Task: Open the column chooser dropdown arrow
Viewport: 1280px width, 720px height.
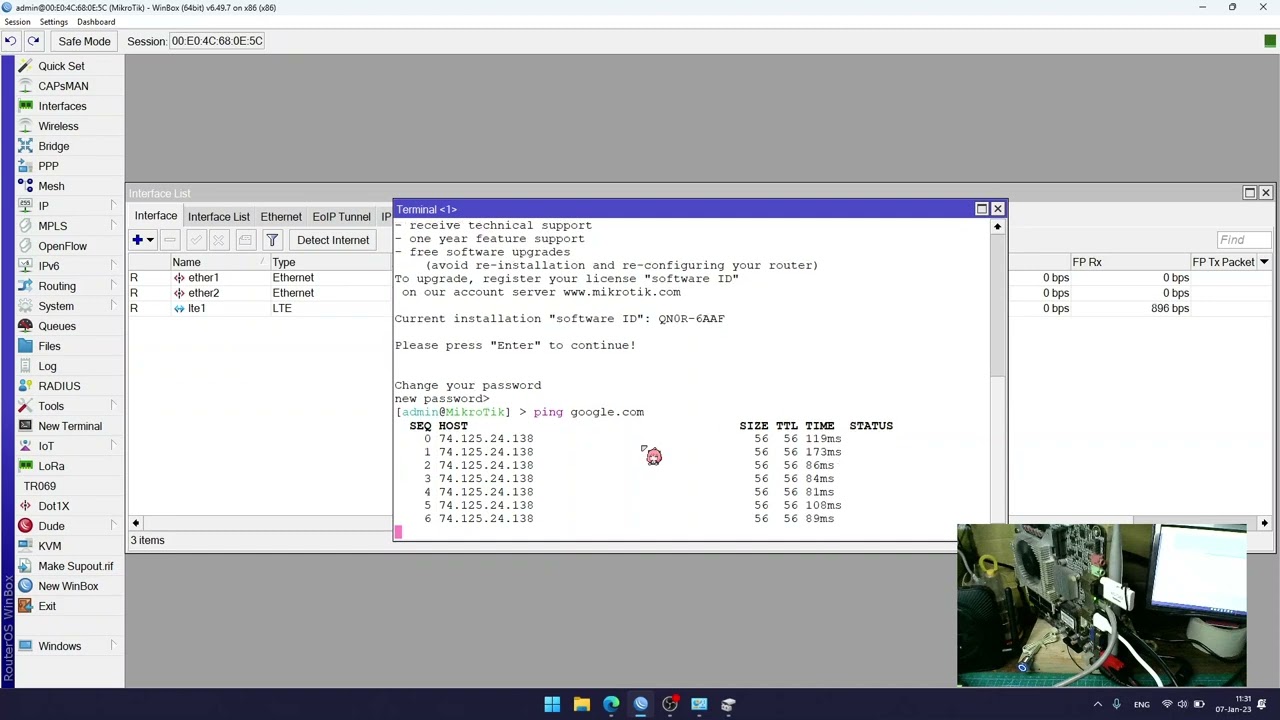Action: coord(1264,262)
